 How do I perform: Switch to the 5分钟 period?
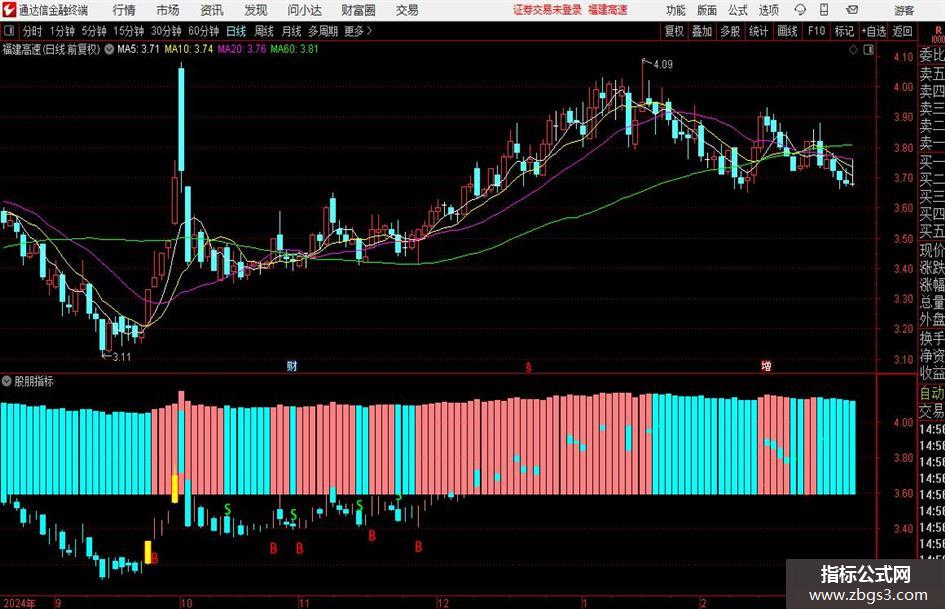coord(93,31)
